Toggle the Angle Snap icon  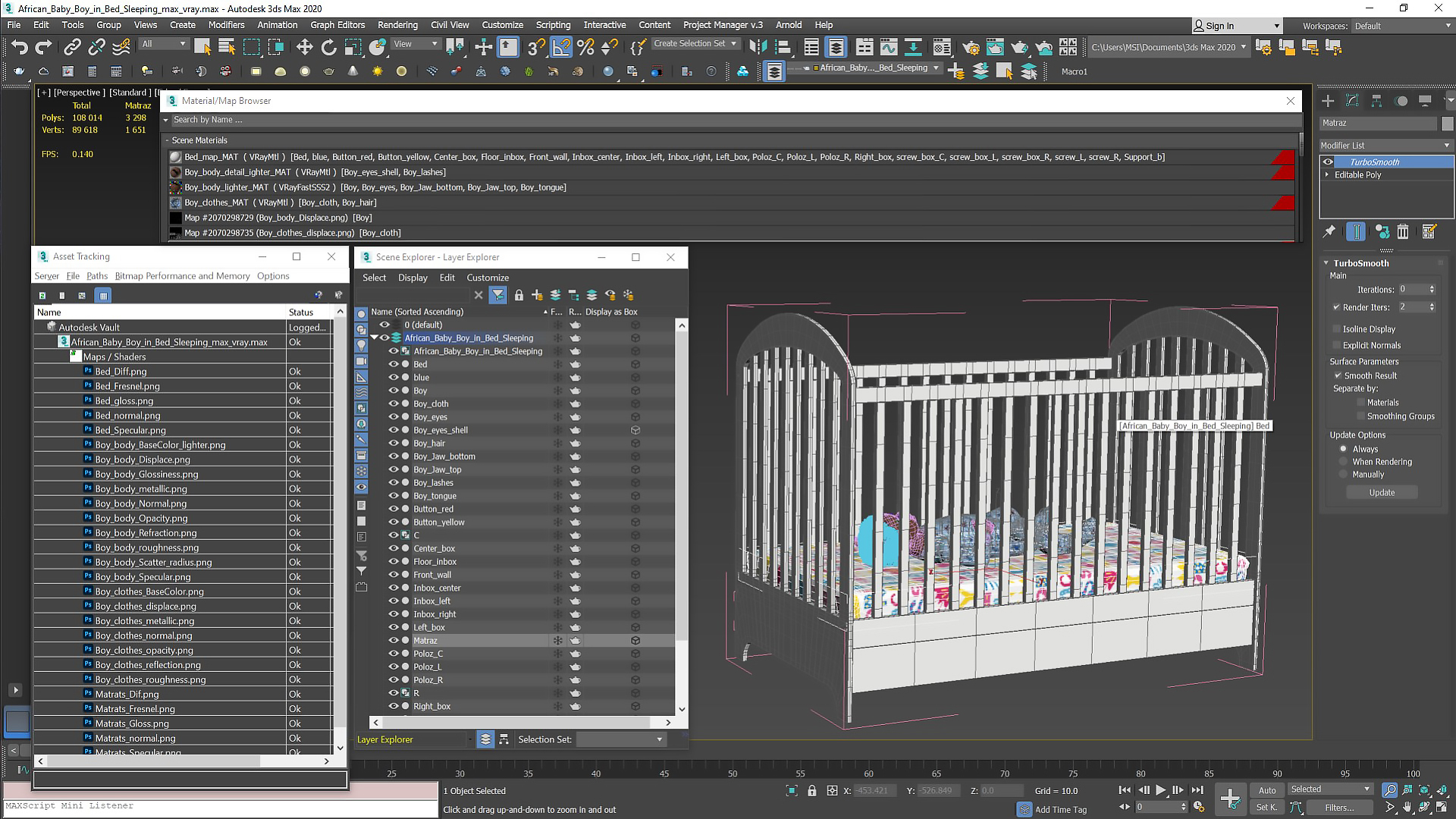(x=561, y=47)
